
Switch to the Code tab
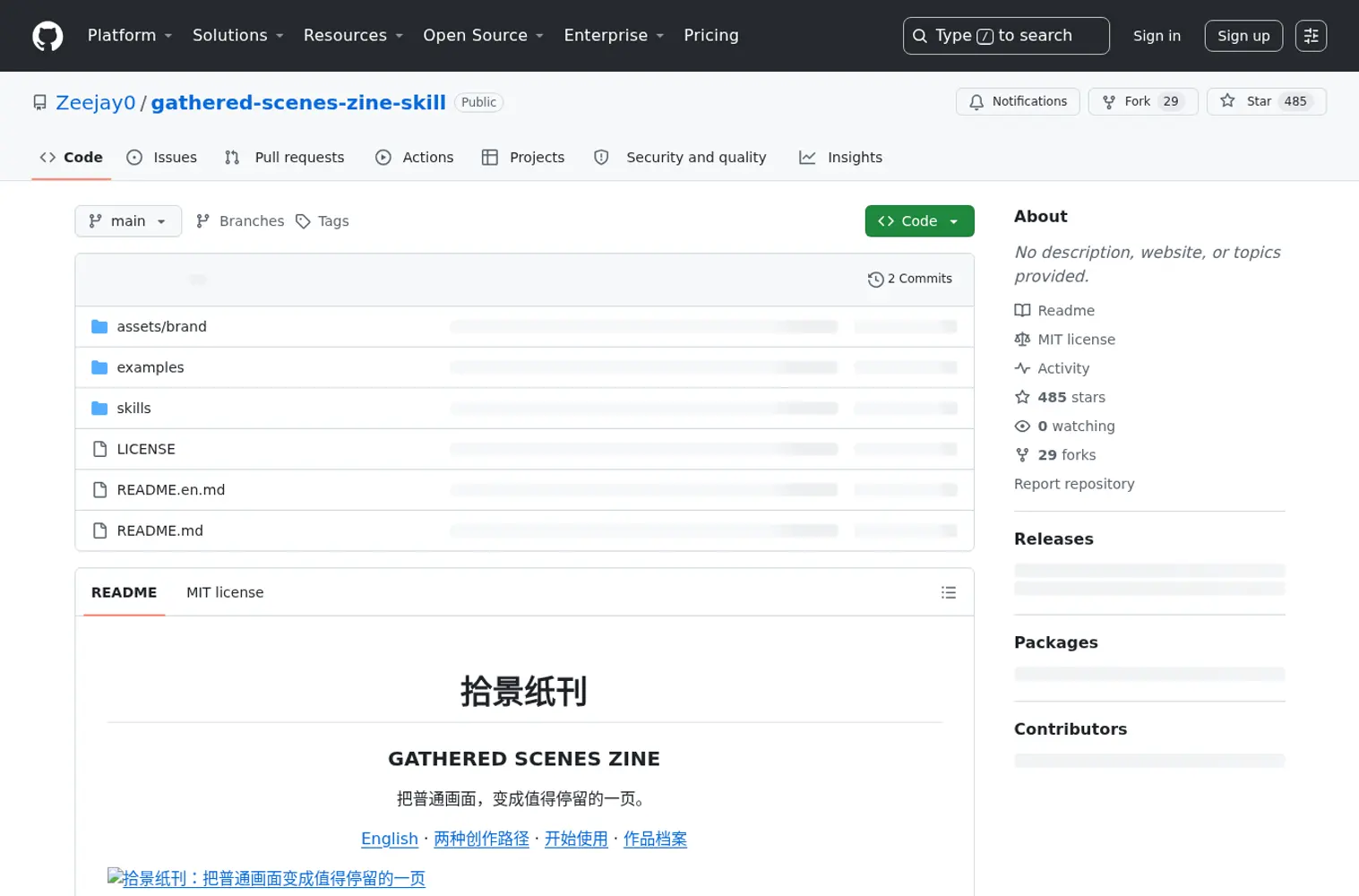click(x=71, y=158)
